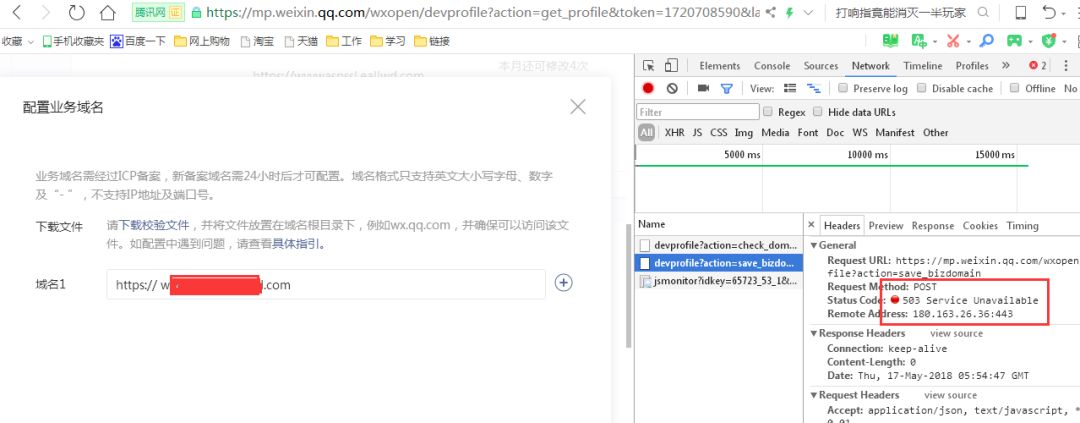
Task: Click view source beside Response Headers
Action: [x=957, y=333]
